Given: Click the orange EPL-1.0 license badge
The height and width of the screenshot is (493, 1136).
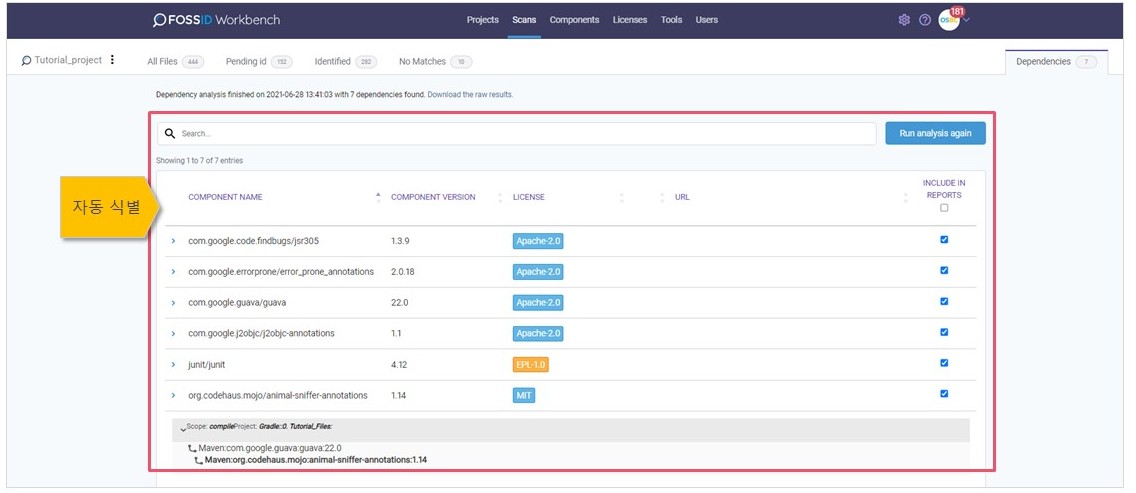Looking at the screenshot, I should point(530,365).
